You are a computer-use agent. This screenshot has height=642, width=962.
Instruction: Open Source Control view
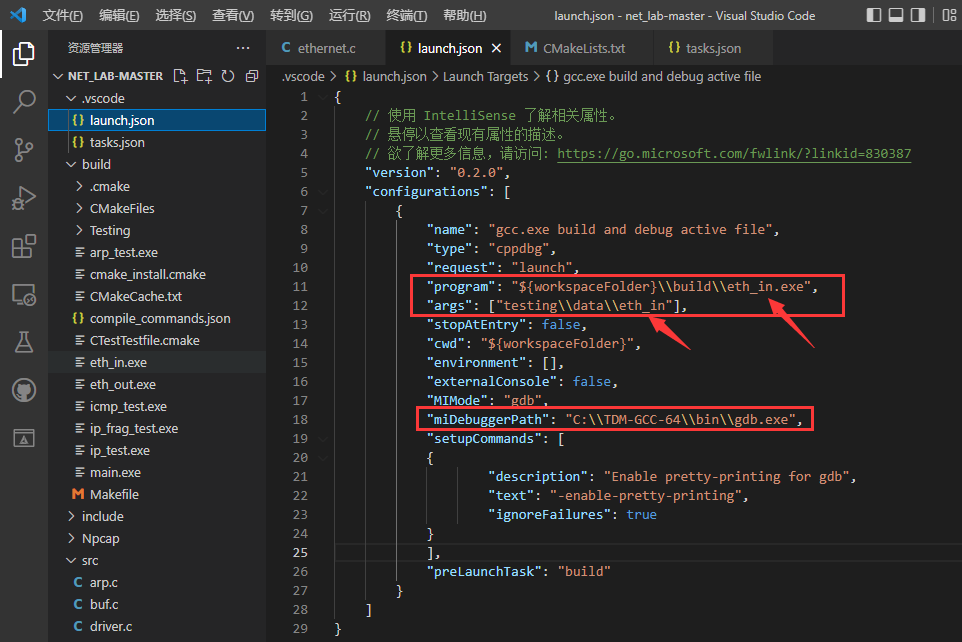tap(23, 150)
